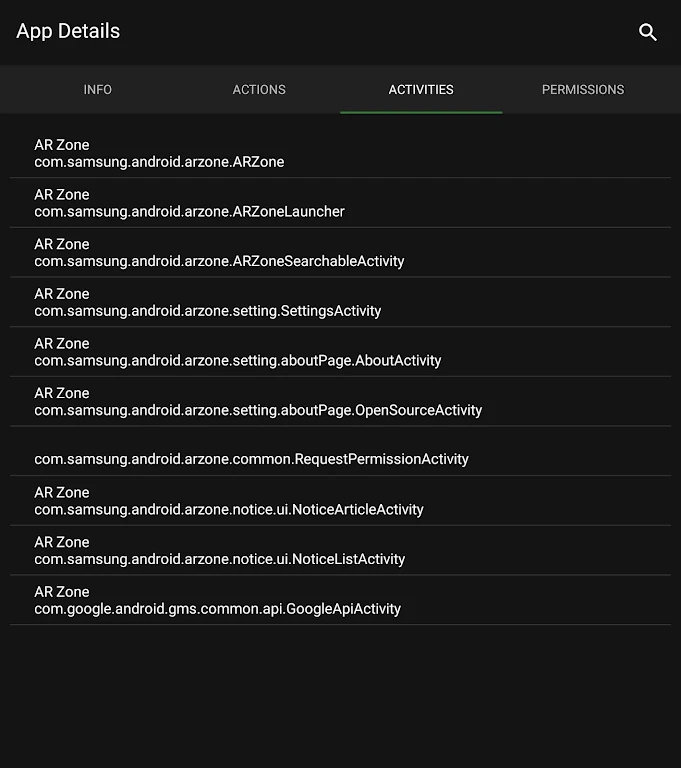Tap the OpenSourceActivity list item
This screenshot has width=681, height=768.
258,411
